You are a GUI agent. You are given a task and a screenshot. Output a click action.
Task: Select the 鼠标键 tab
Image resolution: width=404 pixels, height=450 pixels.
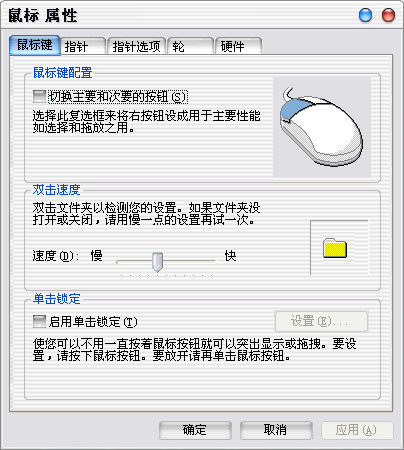(35, 45)
